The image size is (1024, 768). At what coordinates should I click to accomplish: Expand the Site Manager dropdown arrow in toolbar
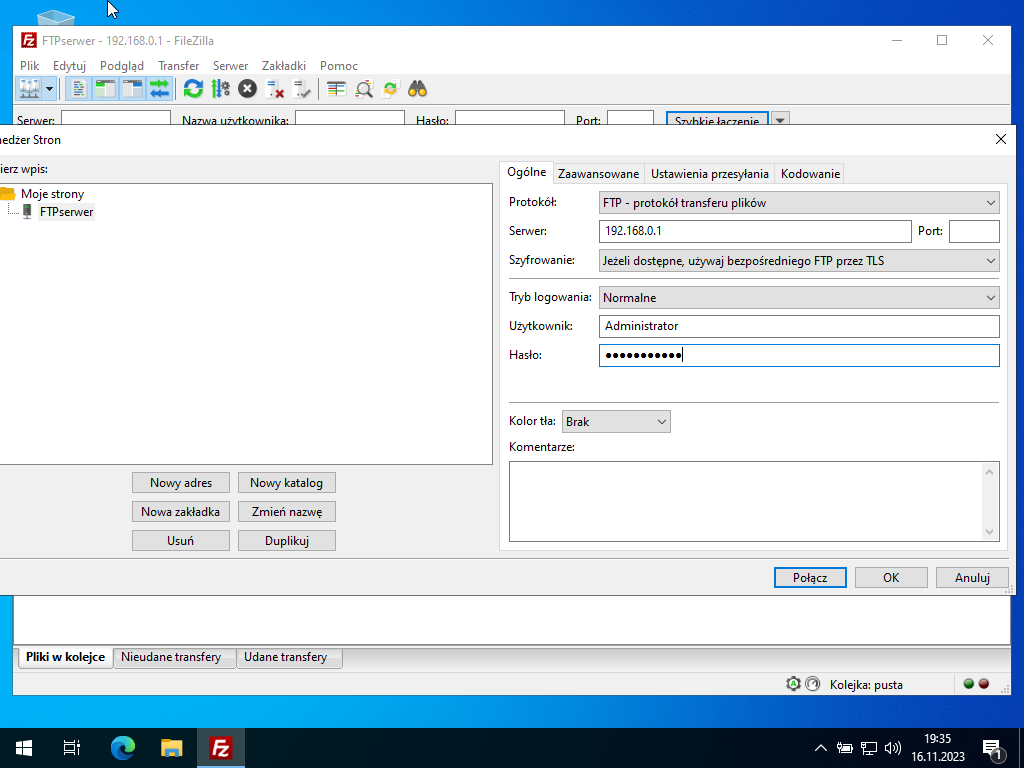tap(49, 89)
